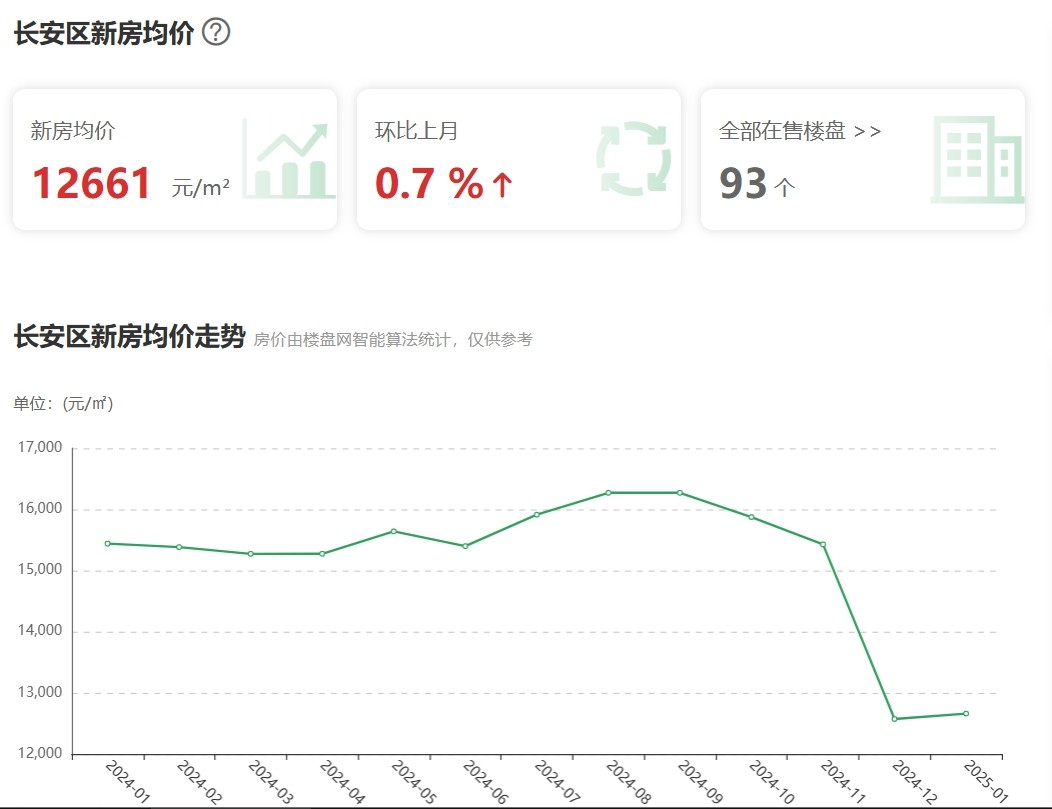Click the 93 listings count
Viewport: 1052px width, 809px height.
(x=743, y=184)
